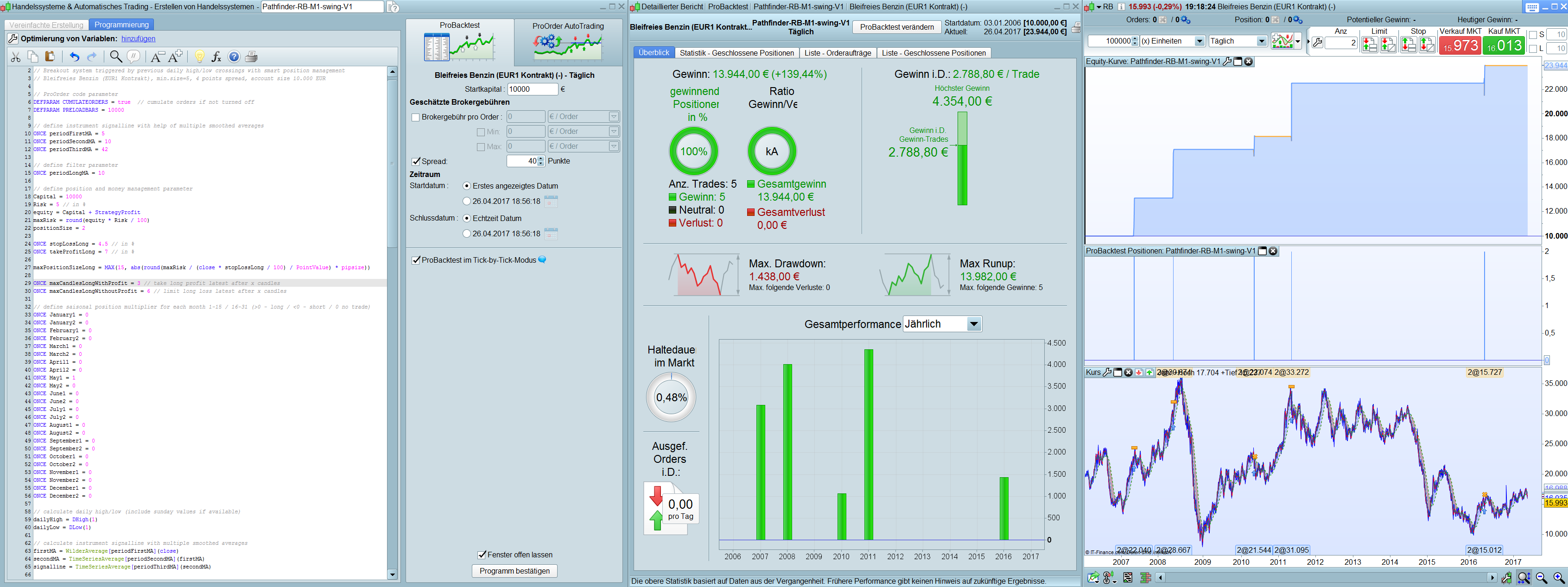Image resolution: width=1568 pixels, height=587 pixels.
Task: Click the blue undo arrow icon
Action: tap(74, 57)
